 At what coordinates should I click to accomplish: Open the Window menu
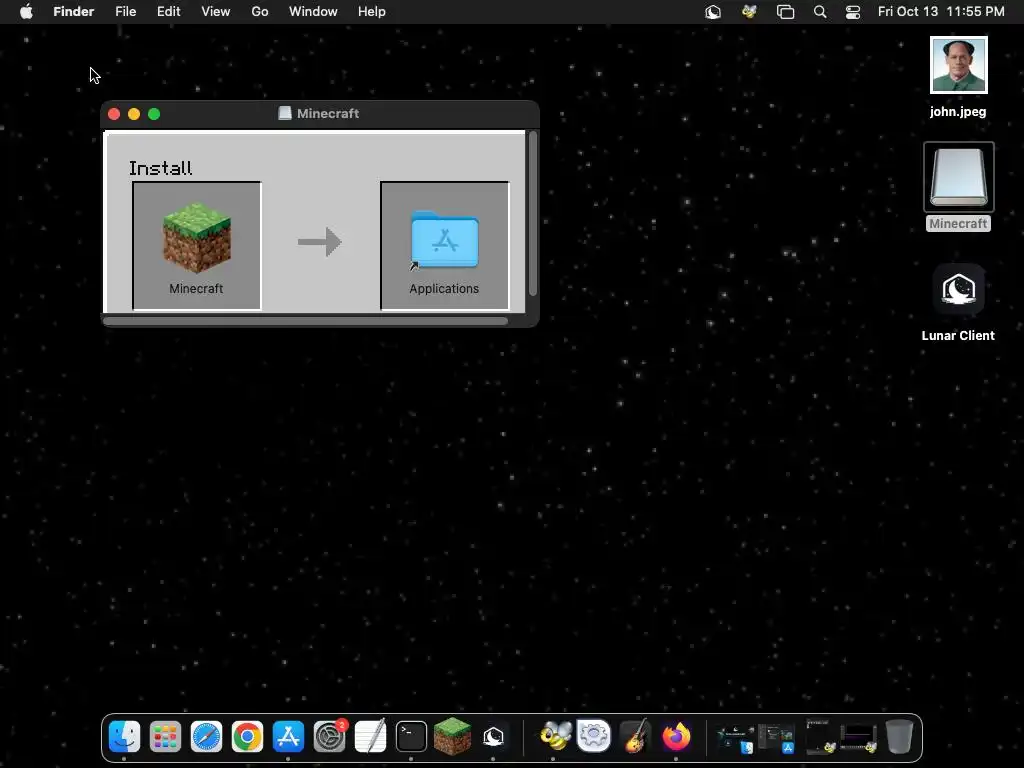click(313, 12)
